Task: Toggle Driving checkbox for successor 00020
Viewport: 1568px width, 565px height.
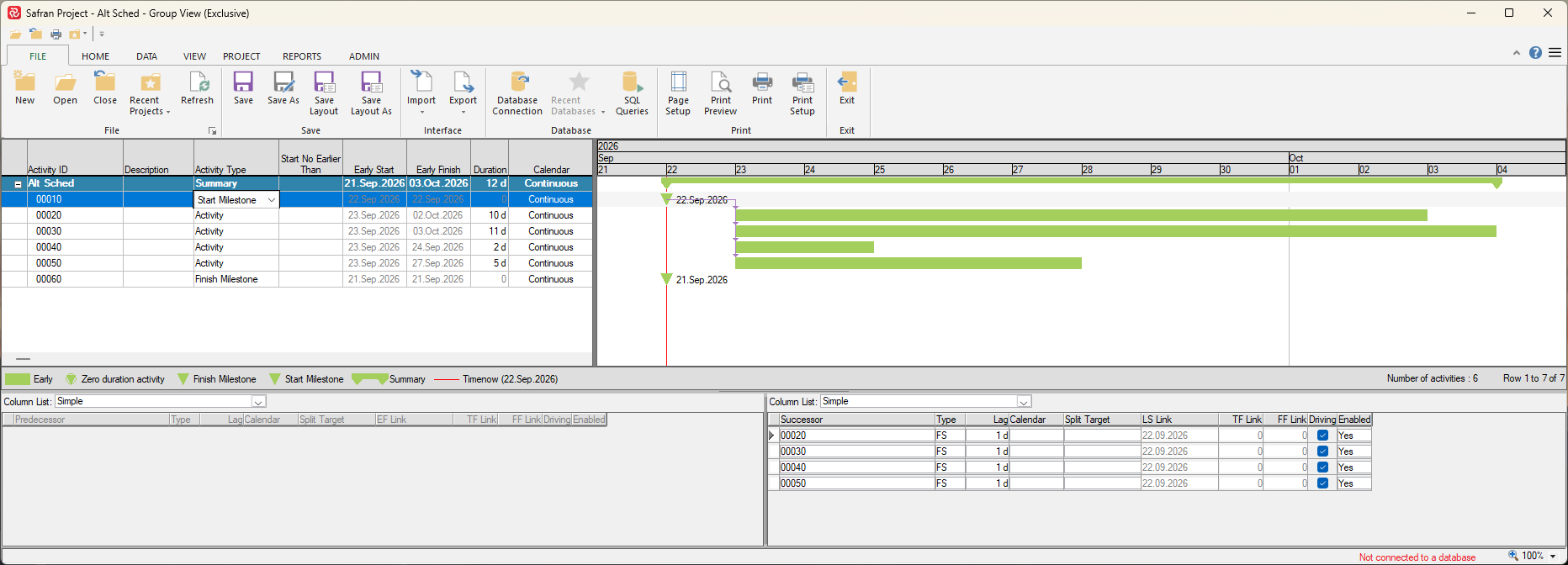Action: tap(1322, 436)
